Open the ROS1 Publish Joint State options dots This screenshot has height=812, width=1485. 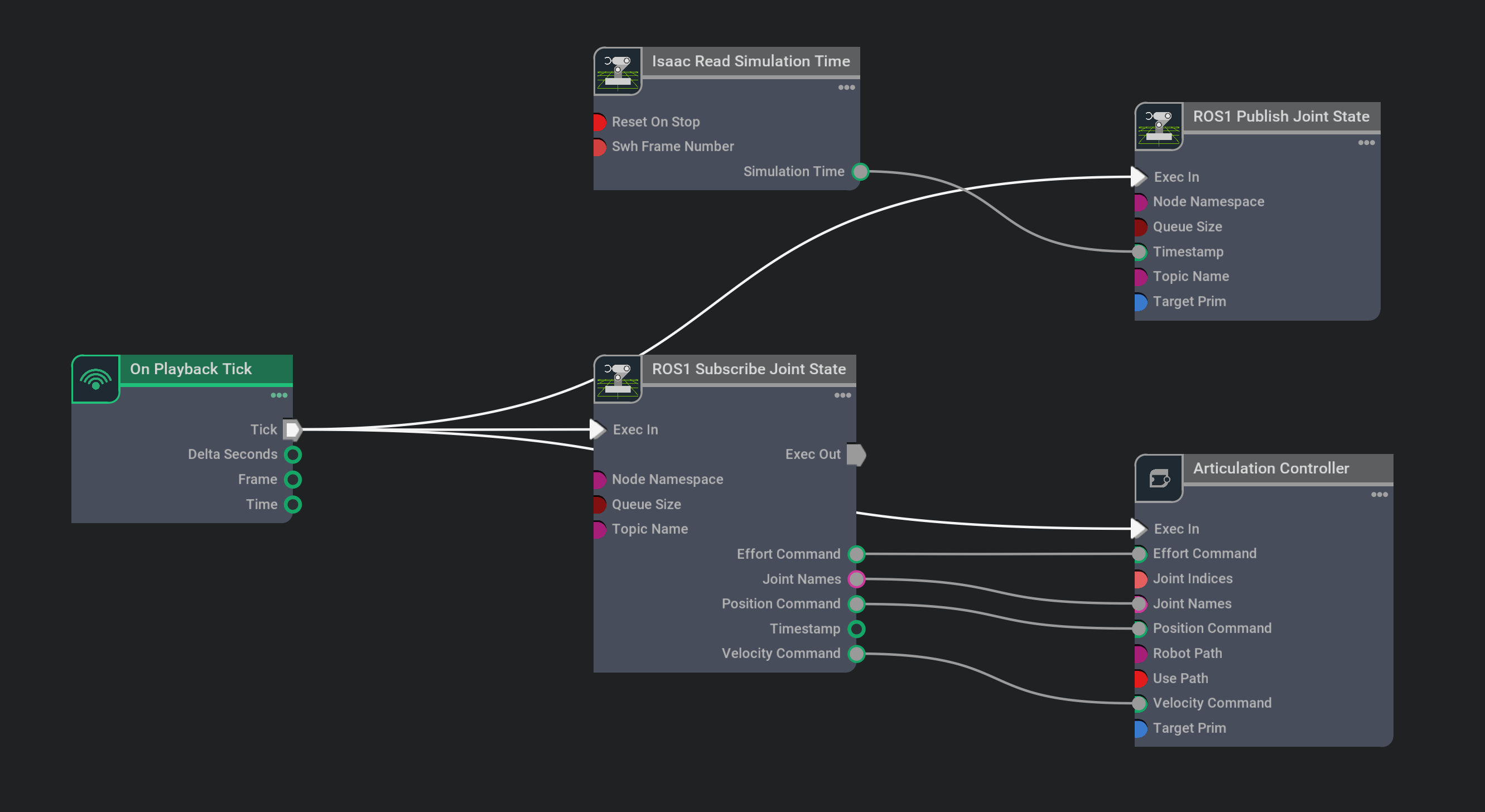(1366, 143)
